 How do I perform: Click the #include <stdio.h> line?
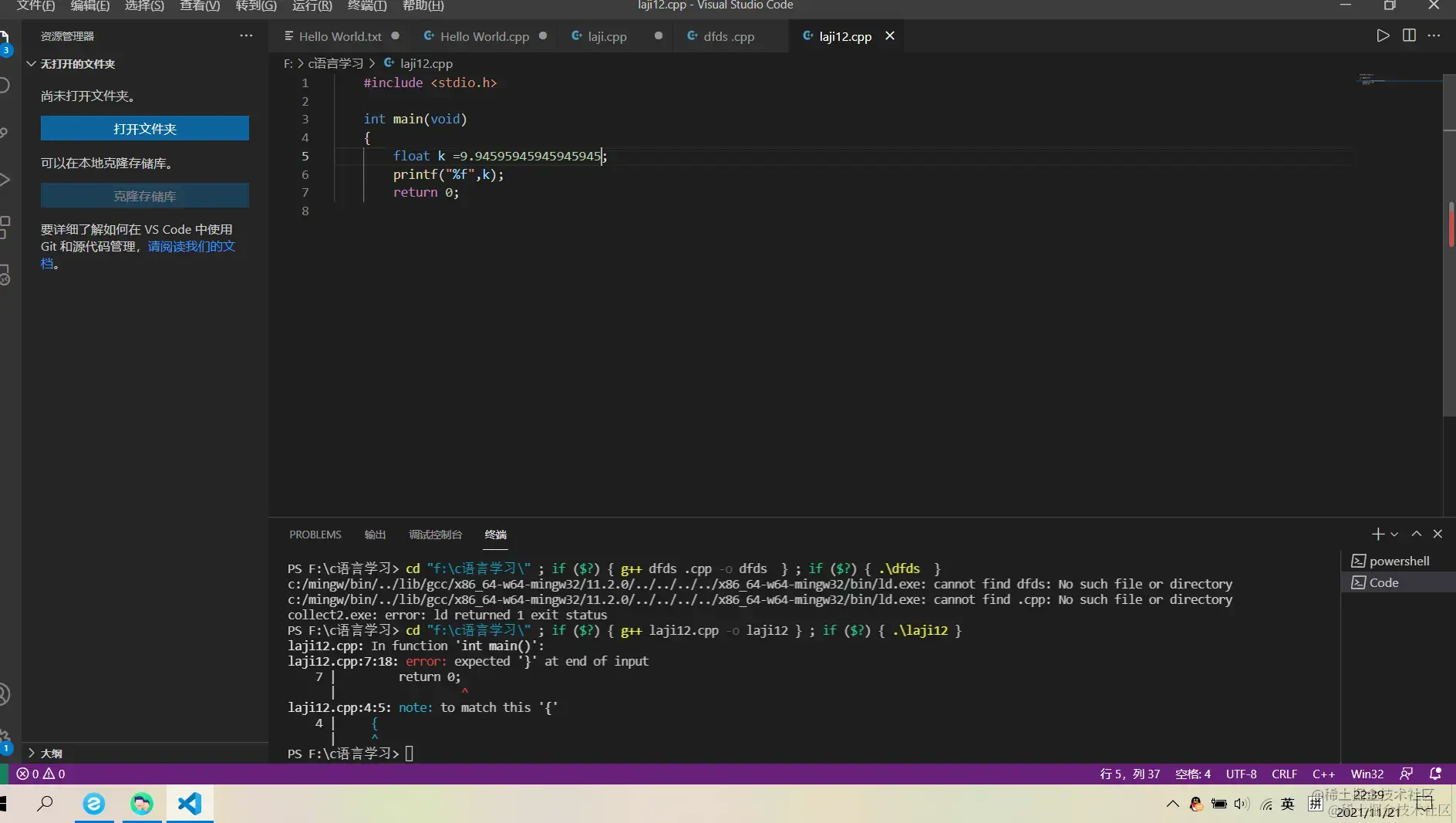click(430, 83)
